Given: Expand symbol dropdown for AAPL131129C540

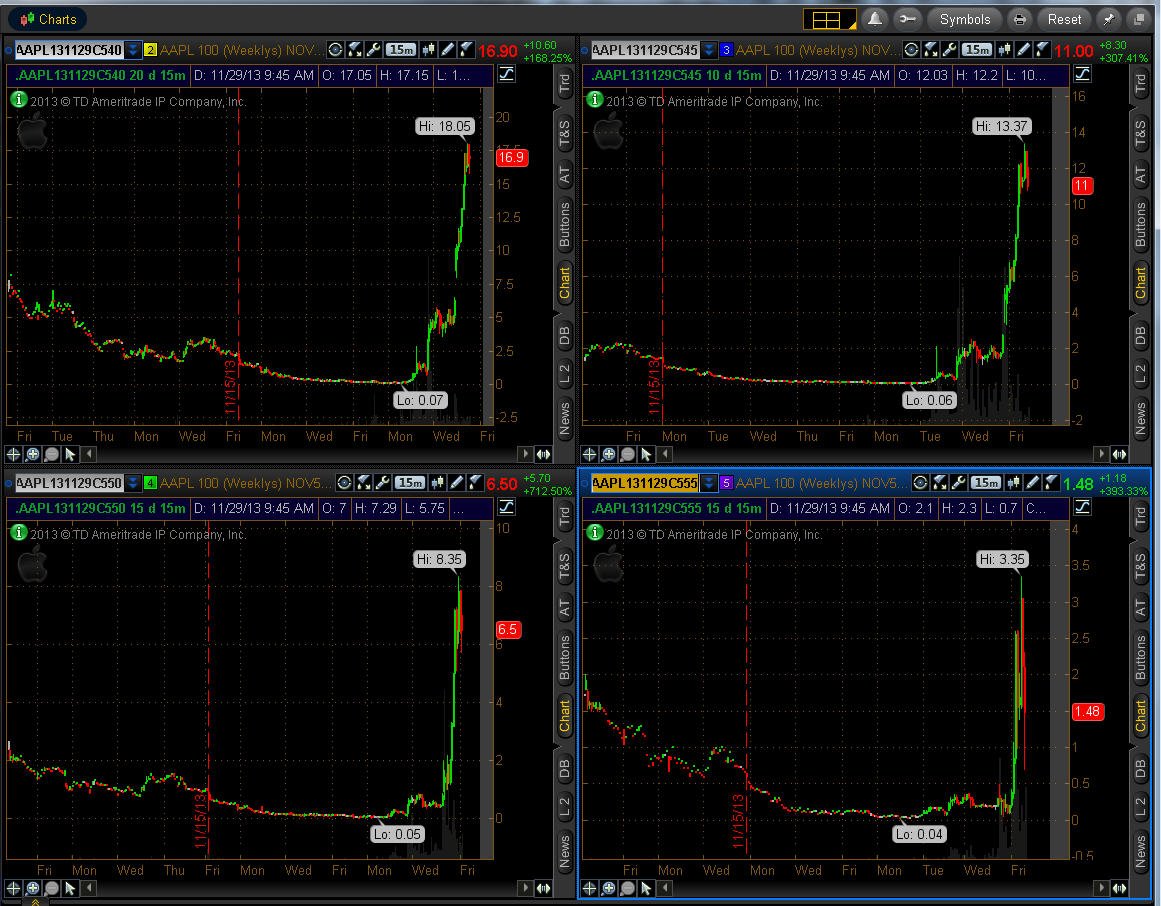Looking at the screenshot, I should [x=133, y=50].
